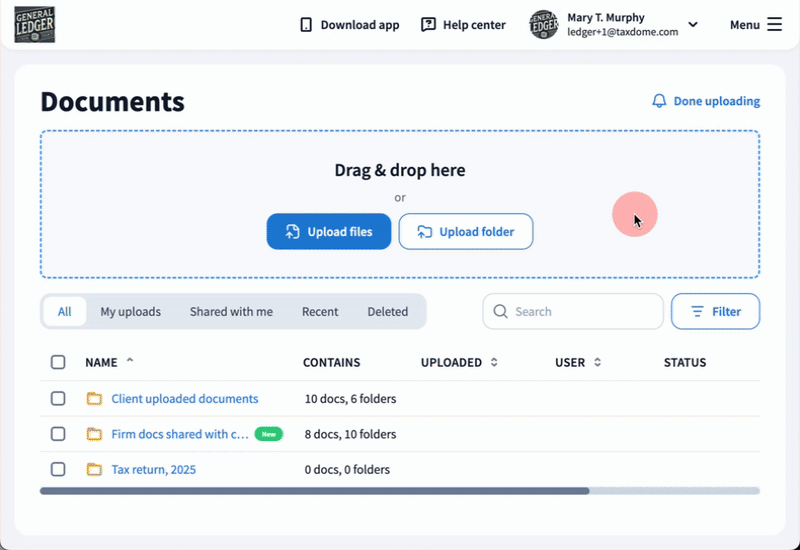Switch to the My uploads tab
800x550 pixels.
[x=130, y=312]
